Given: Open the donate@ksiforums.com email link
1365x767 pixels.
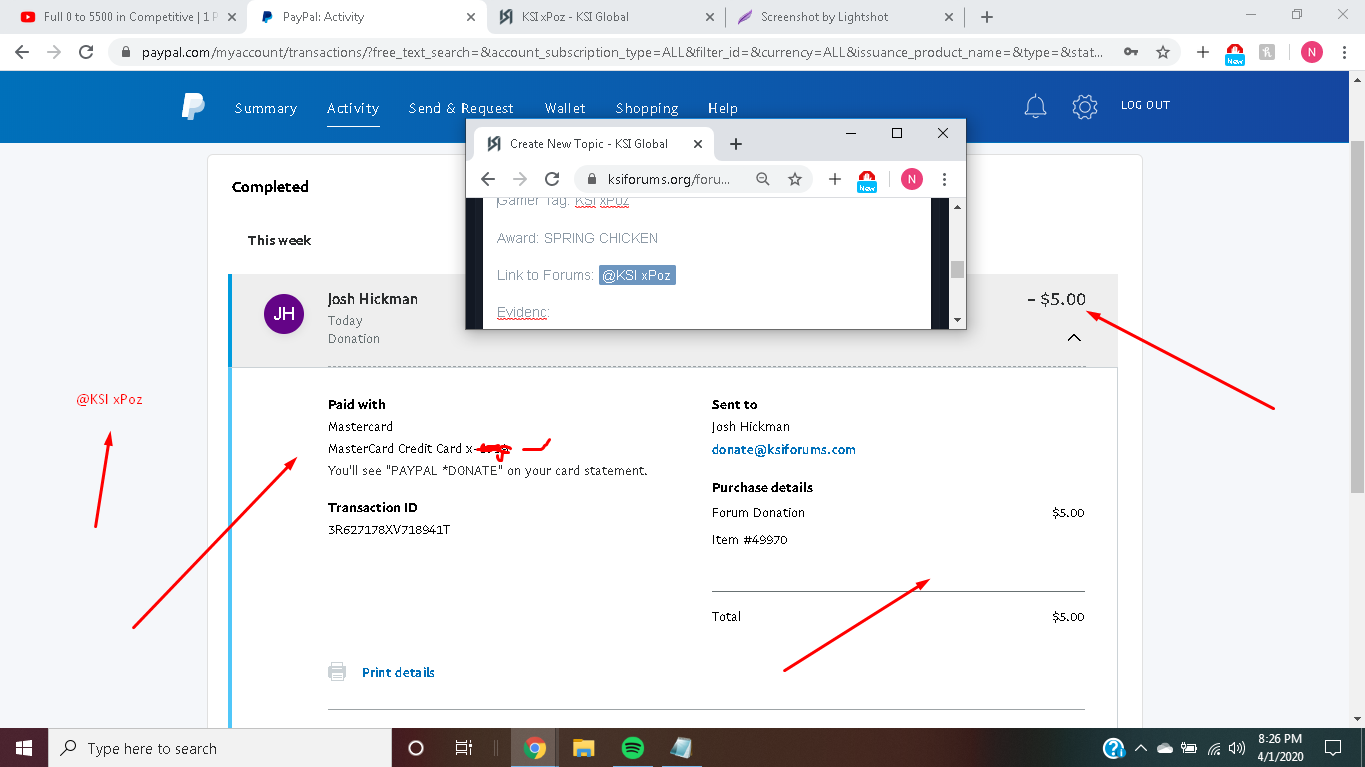Looking at the screenshot, I should (784, 450).
